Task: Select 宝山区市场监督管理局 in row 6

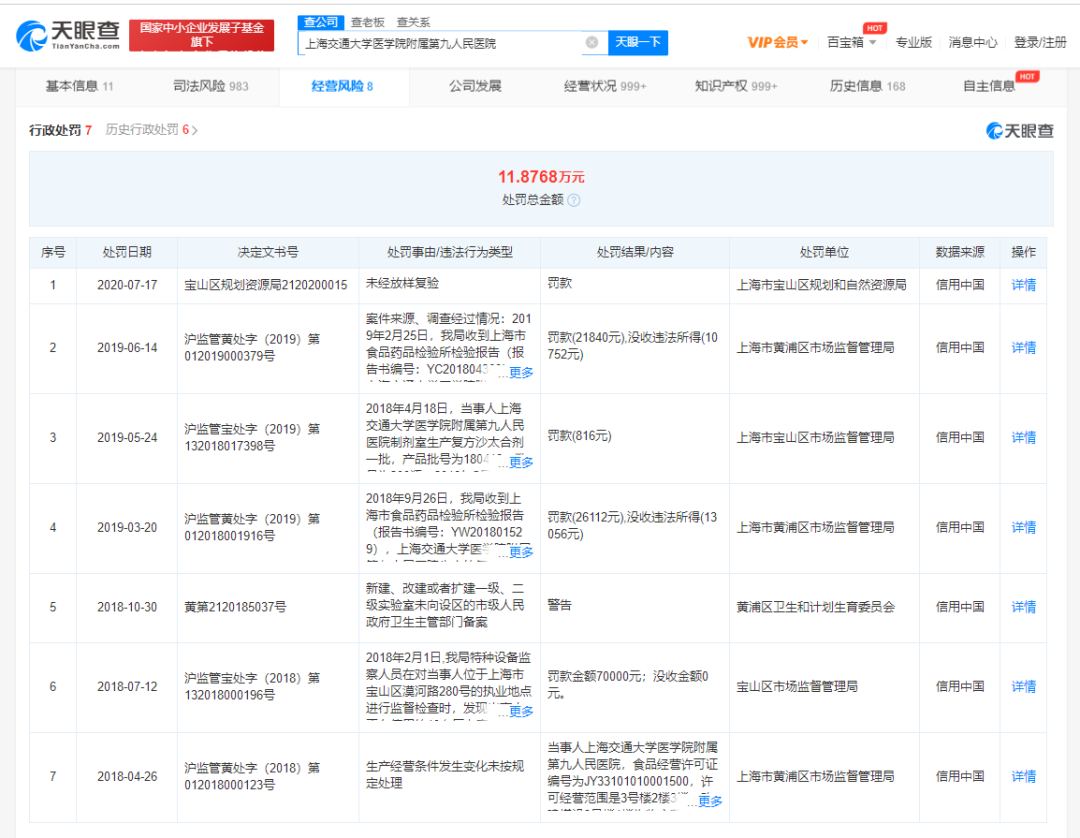Action: tap(797, 687)
